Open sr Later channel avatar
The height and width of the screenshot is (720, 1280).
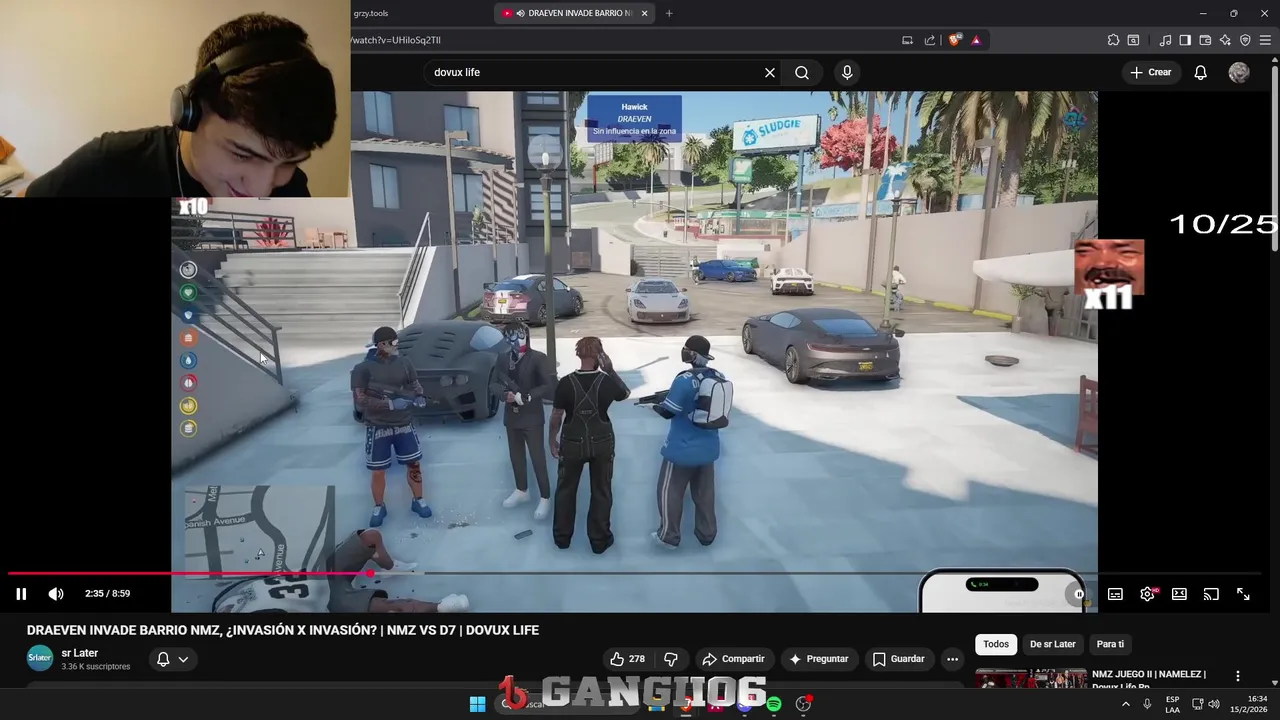click(40, 658)
